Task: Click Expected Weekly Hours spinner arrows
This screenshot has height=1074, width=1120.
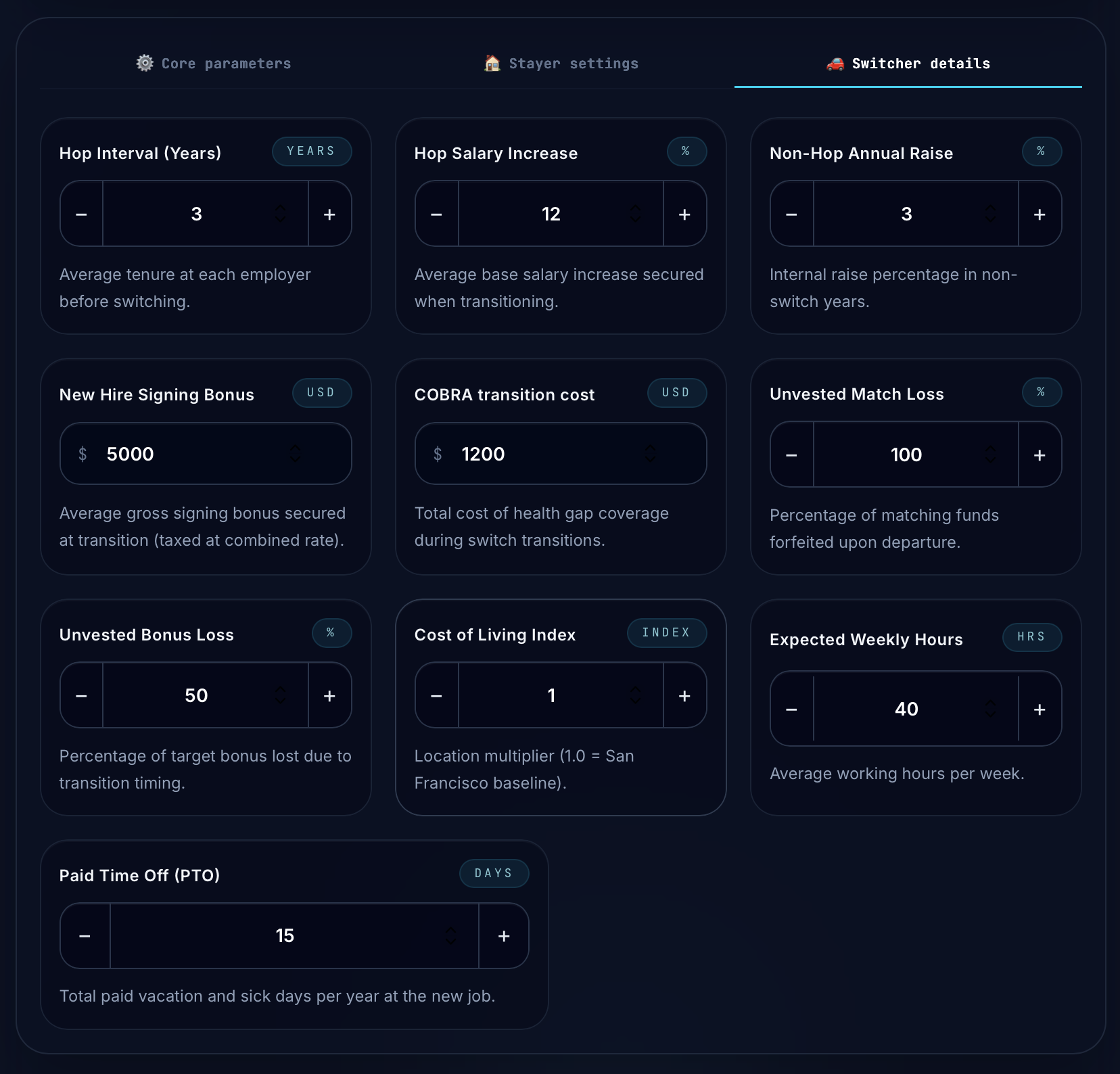Action: tap(991, 709)
